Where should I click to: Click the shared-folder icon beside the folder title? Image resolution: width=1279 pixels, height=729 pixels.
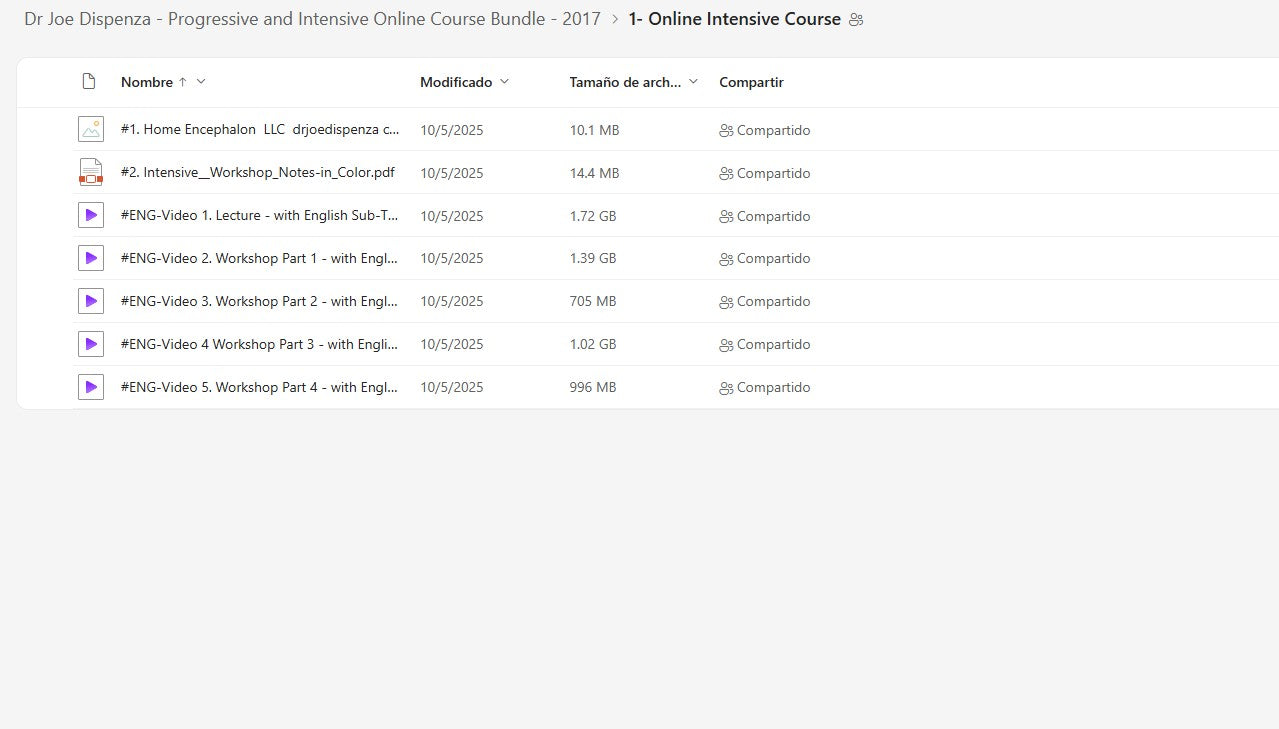click(x=856, y=20)
